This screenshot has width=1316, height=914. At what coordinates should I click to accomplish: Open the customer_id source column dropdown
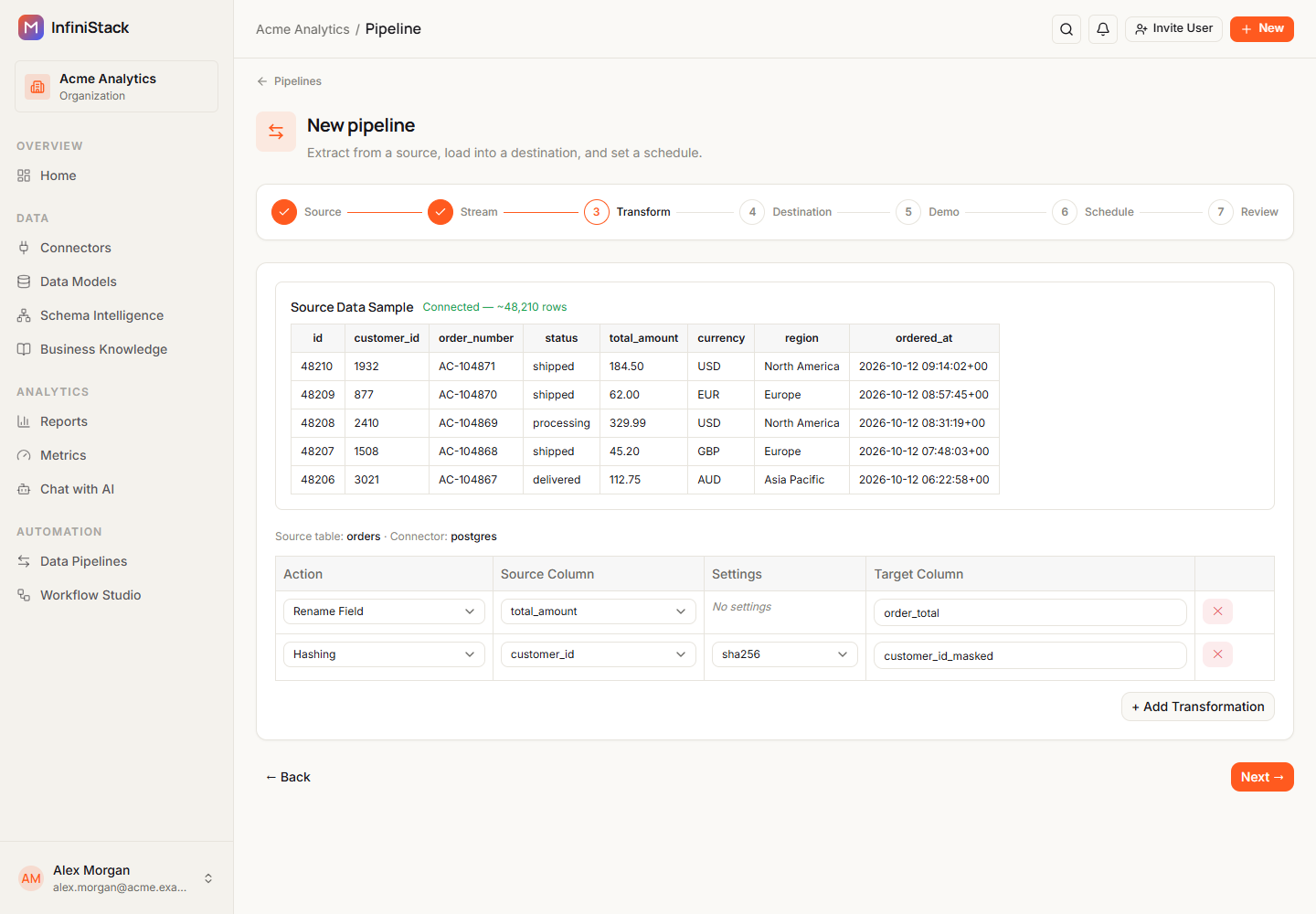click(598, 654)
